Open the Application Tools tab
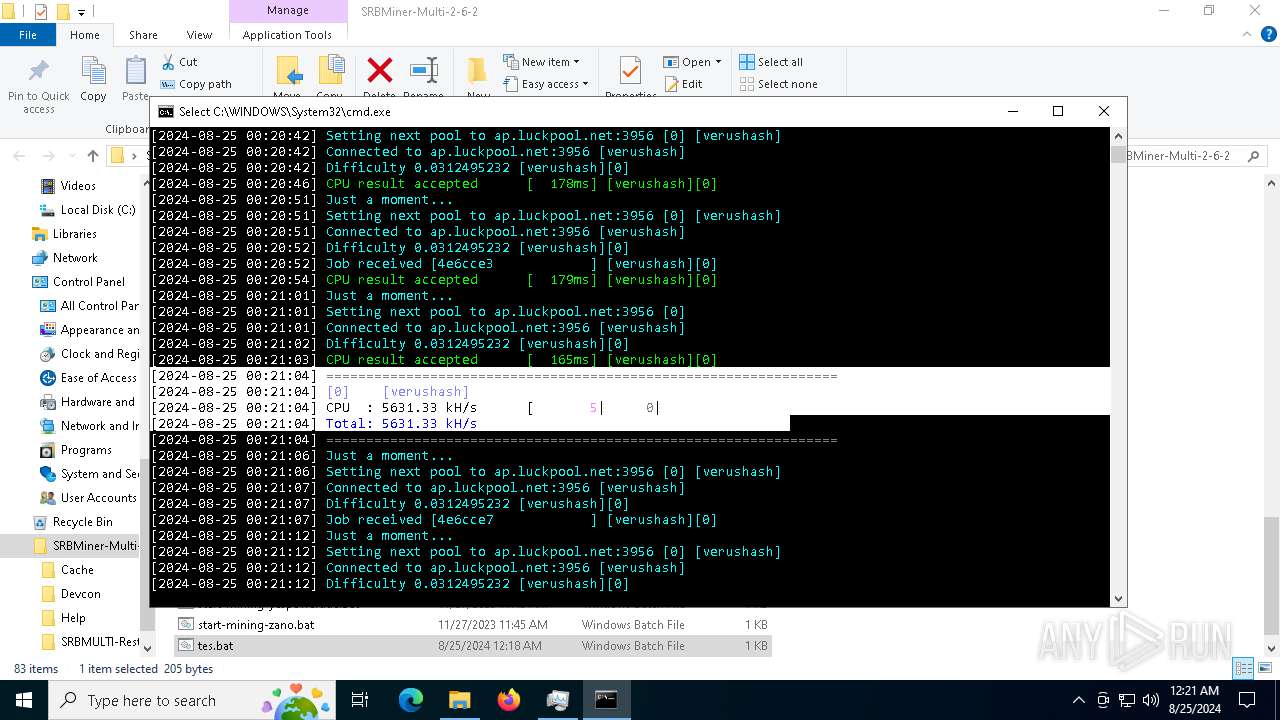1280x720 pixels. 287,34
